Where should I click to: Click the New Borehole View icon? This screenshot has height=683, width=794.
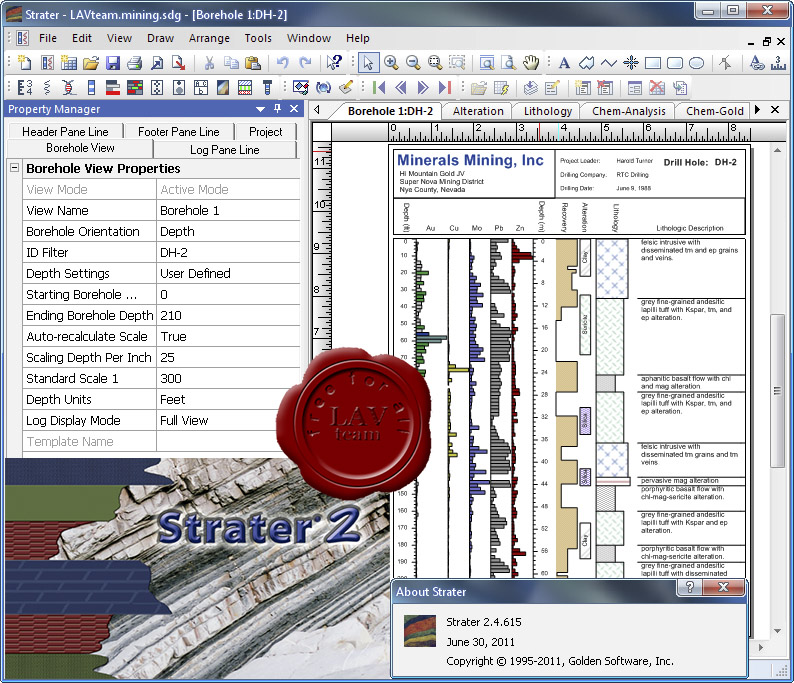(x=47, y=63)
